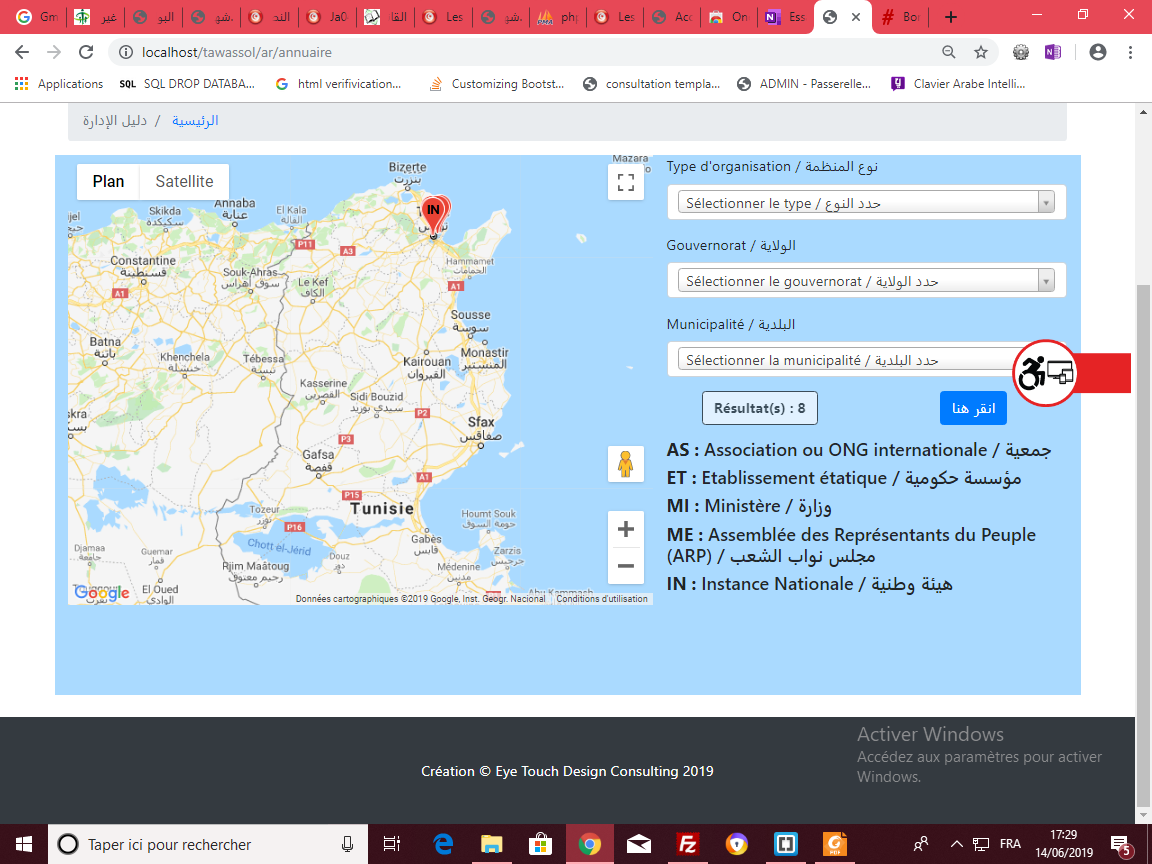
Task: Open the Applications bookmarks shortcut
Action: [59, 84]
